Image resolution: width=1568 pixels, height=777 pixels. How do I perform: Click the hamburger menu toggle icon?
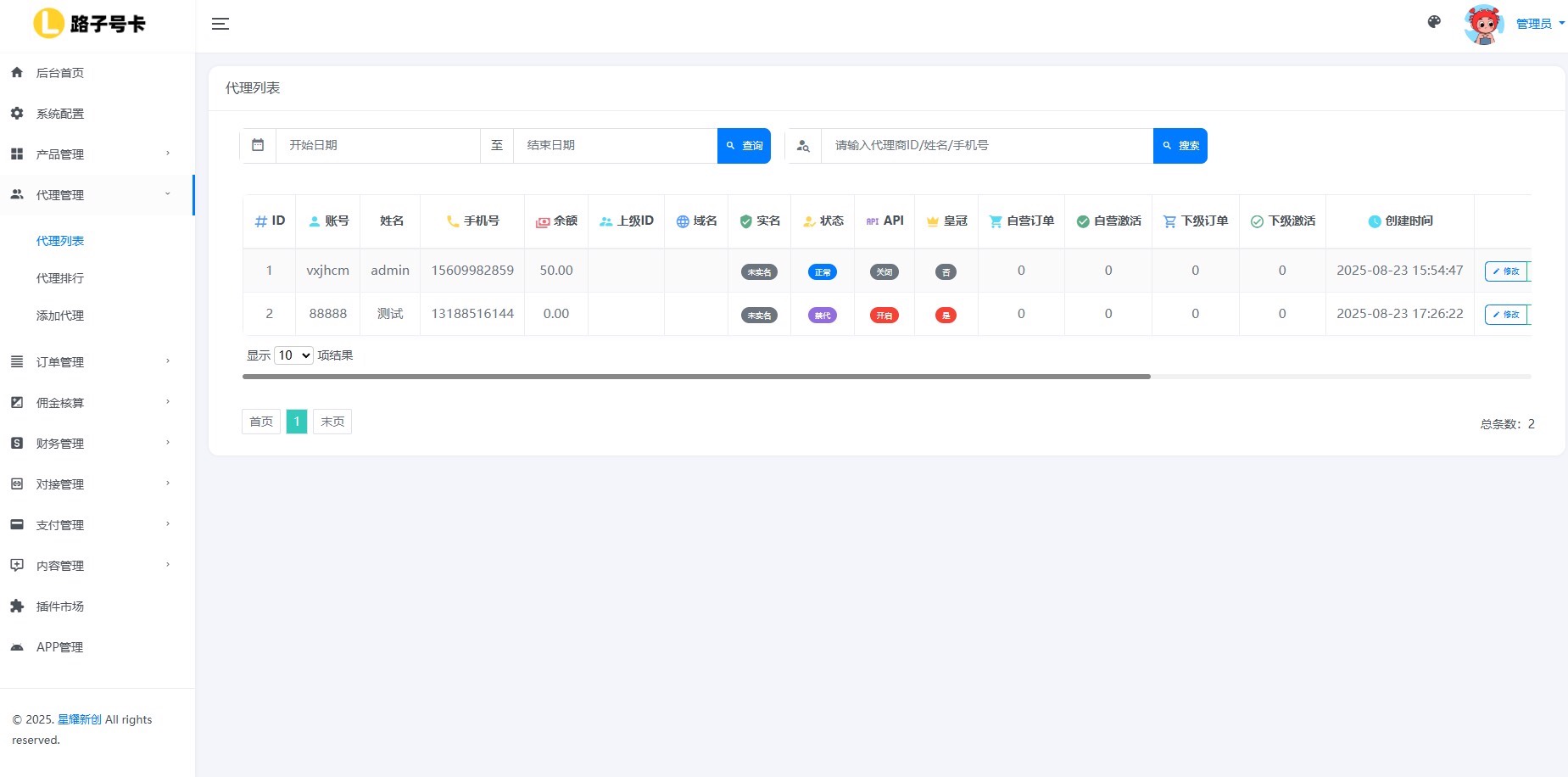[x=220, y=24]
